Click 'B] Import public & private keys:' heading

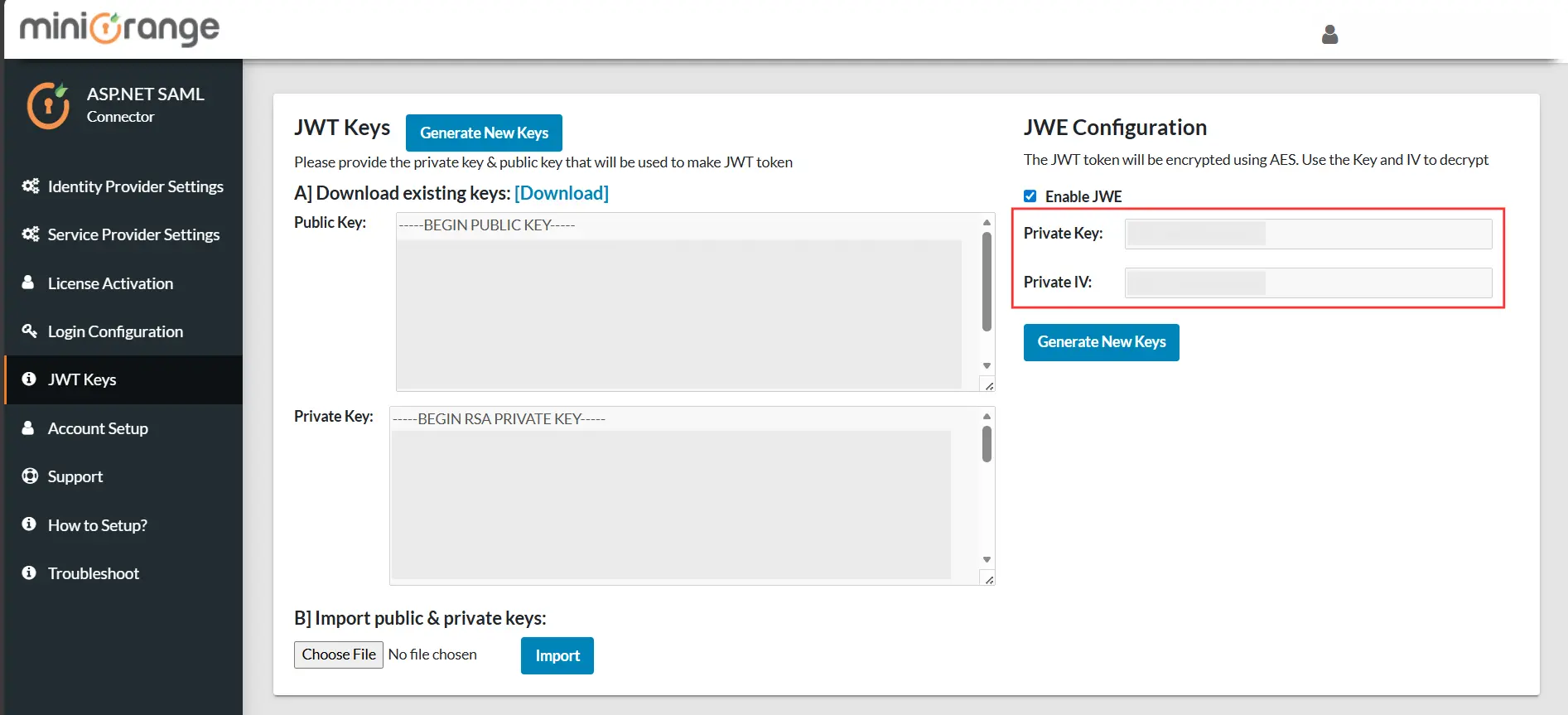point(420,618)
